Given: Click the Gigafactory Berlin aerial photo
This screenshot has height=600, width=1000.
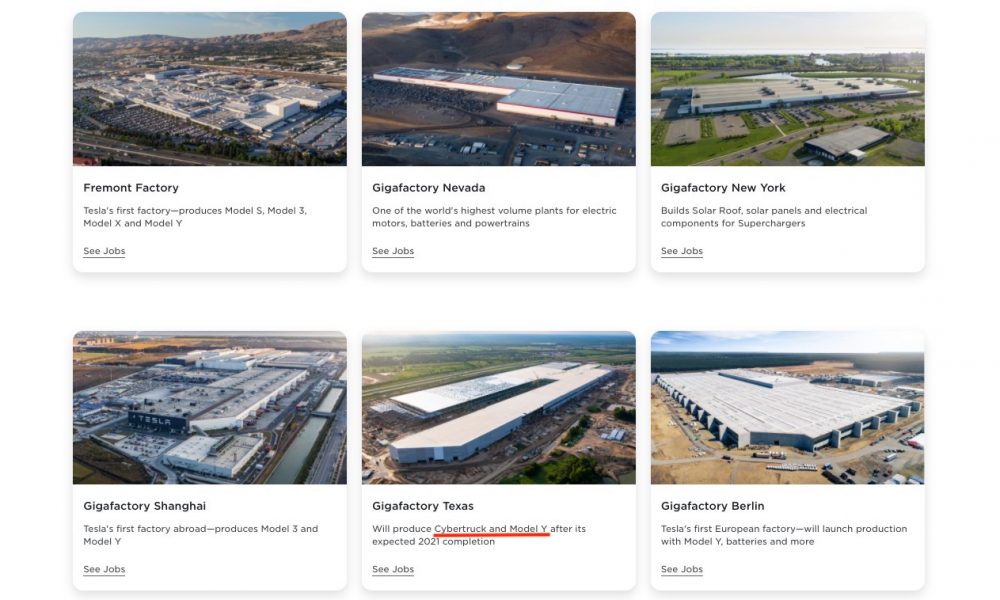Looking at the screenshot, I should click(x=788, y=407).
